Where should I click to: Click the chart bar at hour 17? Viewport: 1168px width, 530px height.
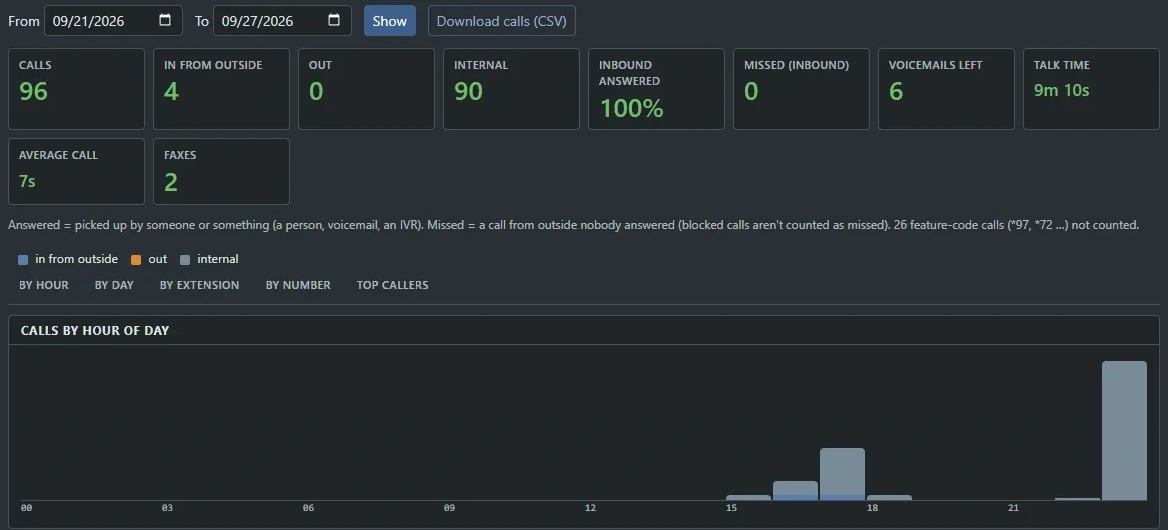point(842,474)
